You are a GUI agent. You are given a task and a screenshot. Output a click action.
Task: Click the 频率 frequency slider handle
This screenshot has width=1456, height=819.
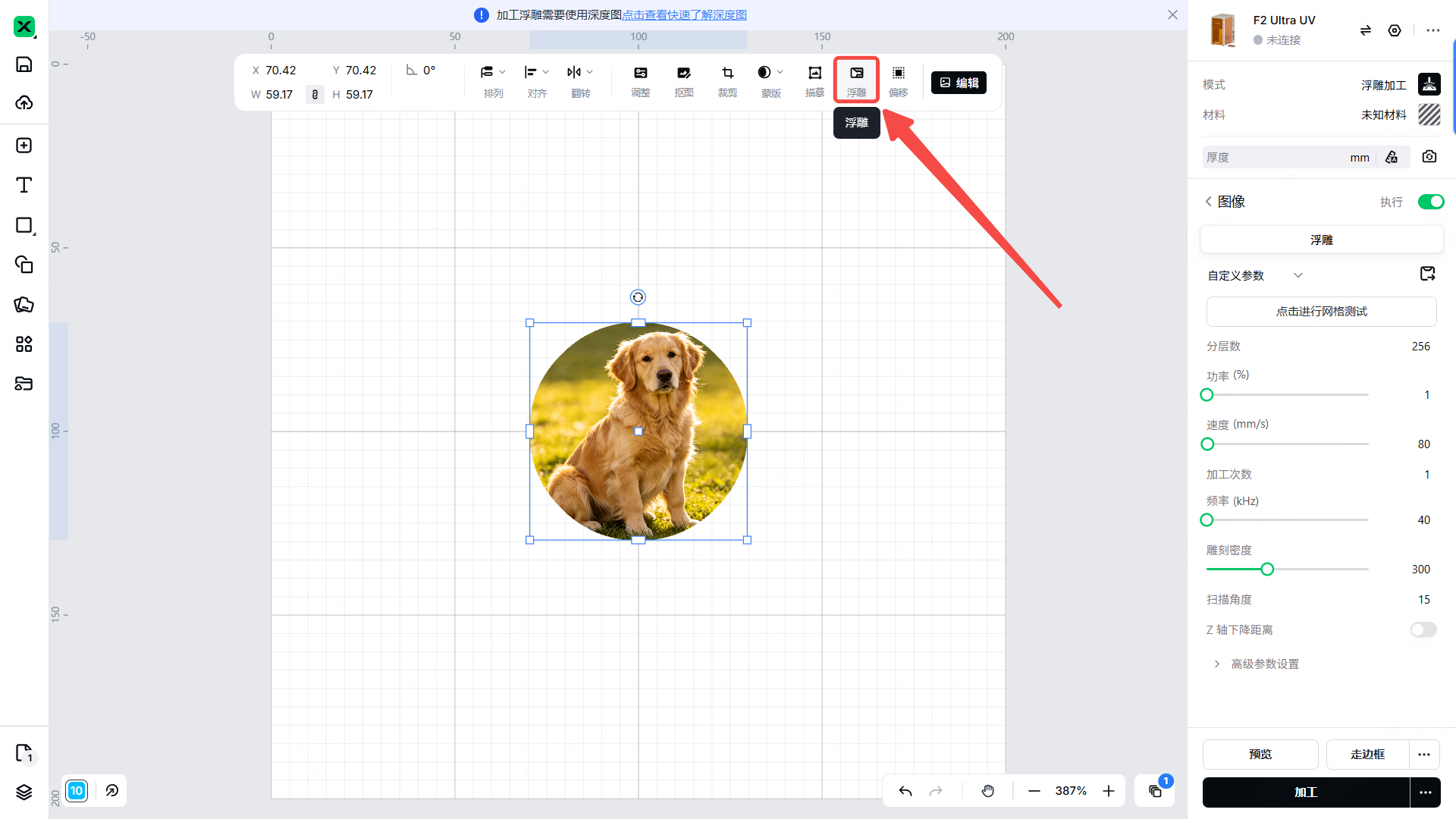tap(1207, 520)
